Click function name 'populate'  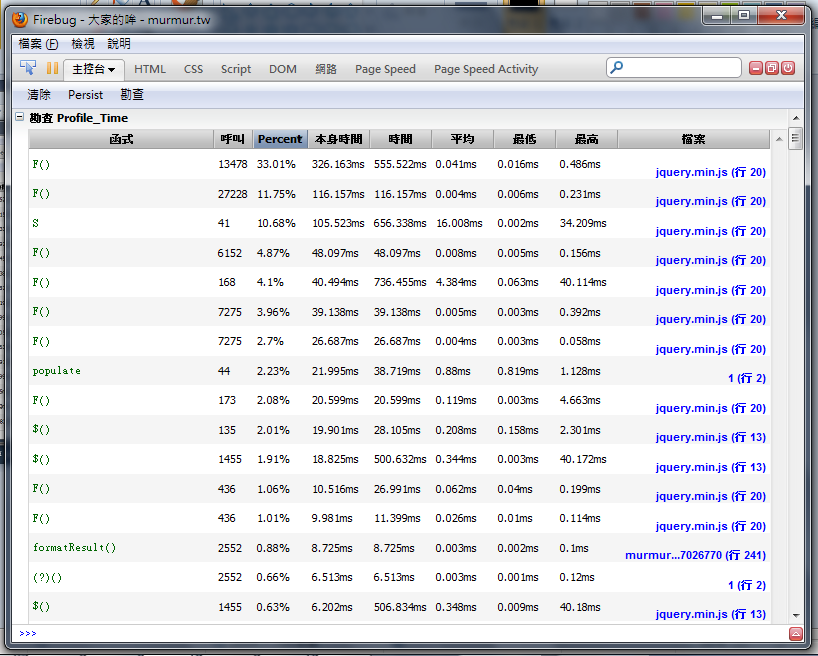click(x=56, y=371)
